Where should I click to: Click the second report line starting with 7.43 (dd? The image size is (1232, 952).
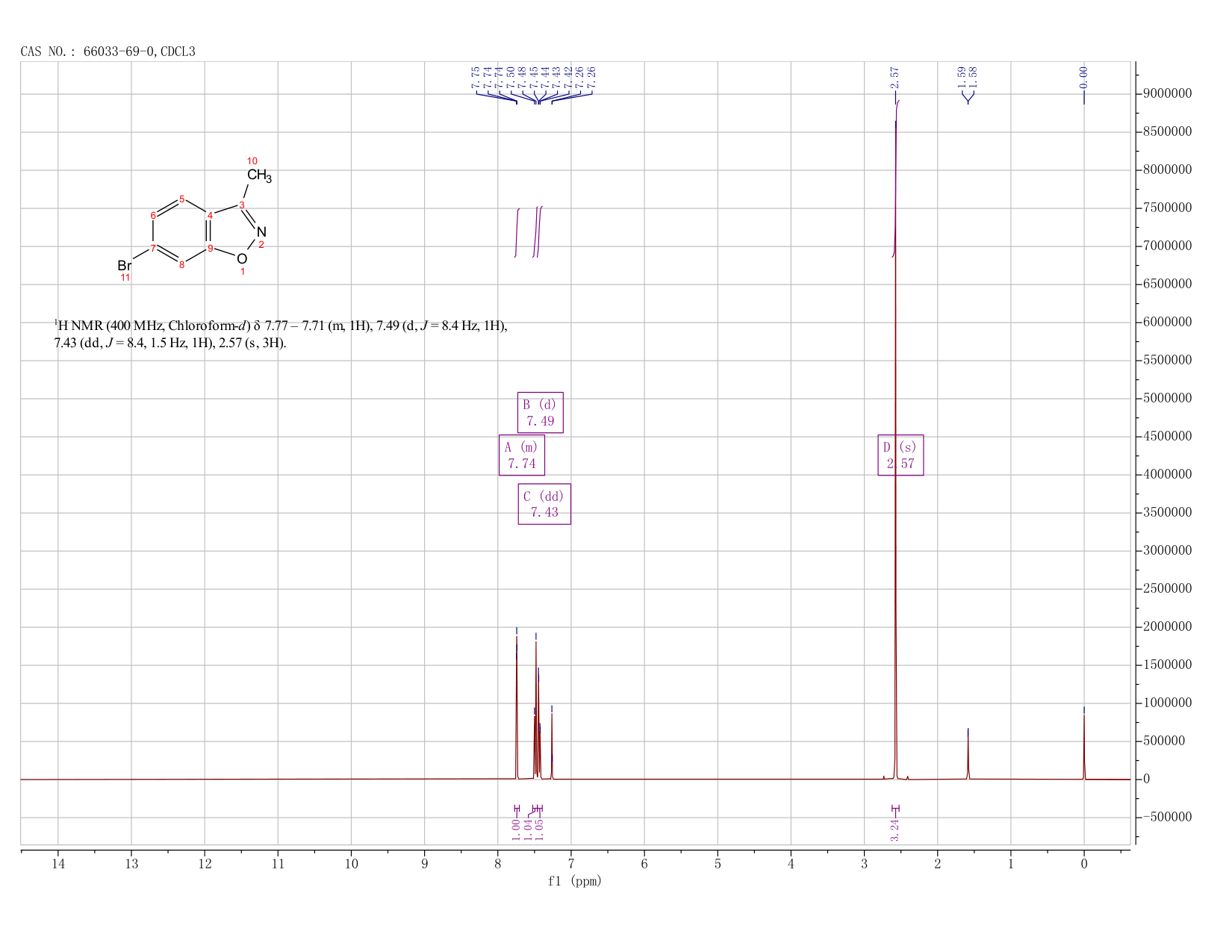click(x=170, y=343)
